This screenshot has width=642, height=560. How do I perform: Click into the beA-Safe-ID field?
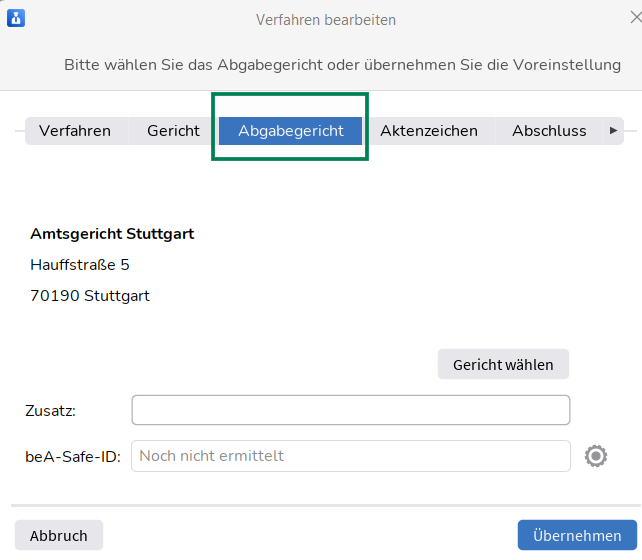[350, 456]
